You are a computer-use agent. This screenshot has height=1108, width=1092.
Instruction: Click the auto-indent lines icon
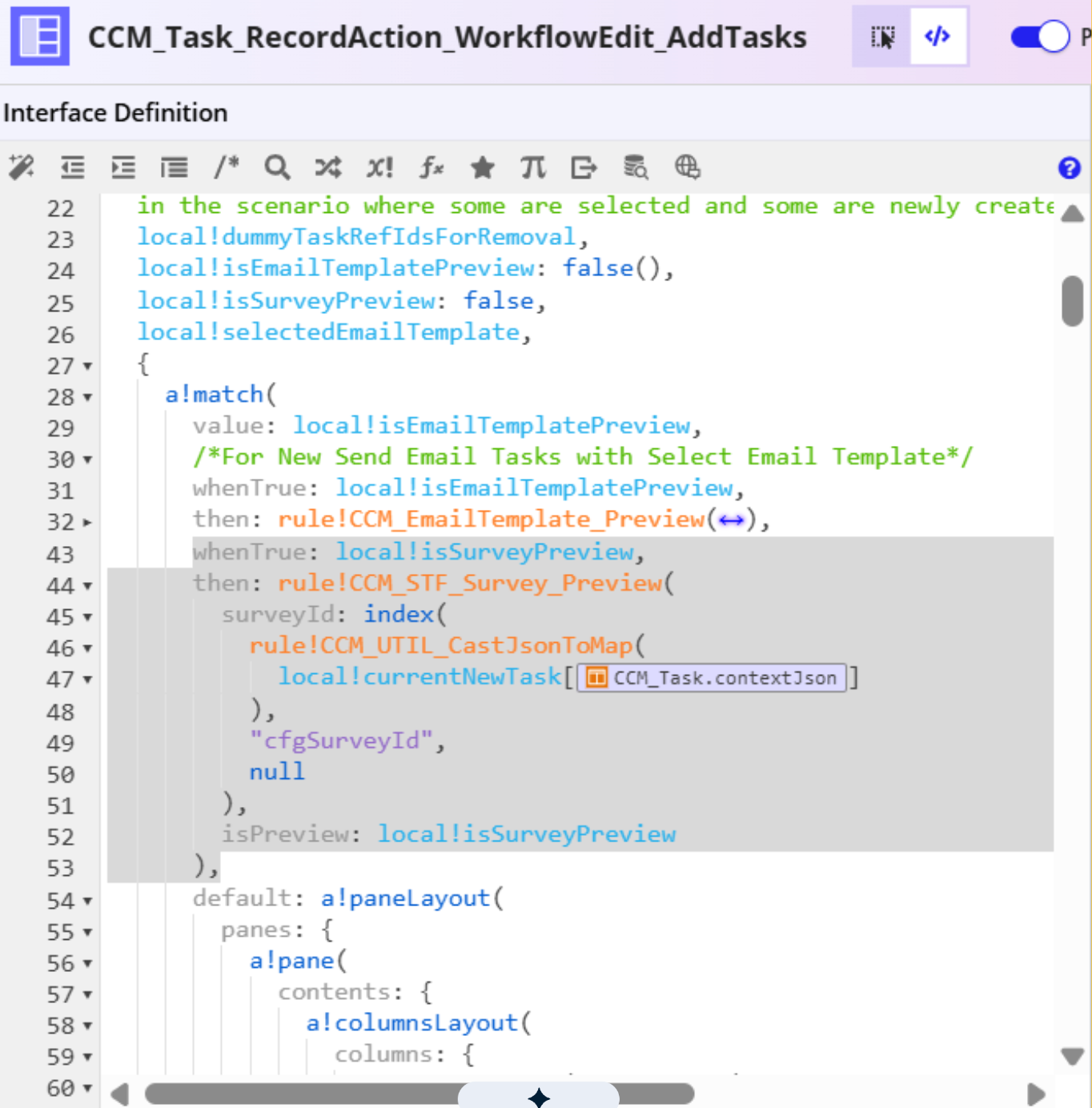(x=174, y=167)
